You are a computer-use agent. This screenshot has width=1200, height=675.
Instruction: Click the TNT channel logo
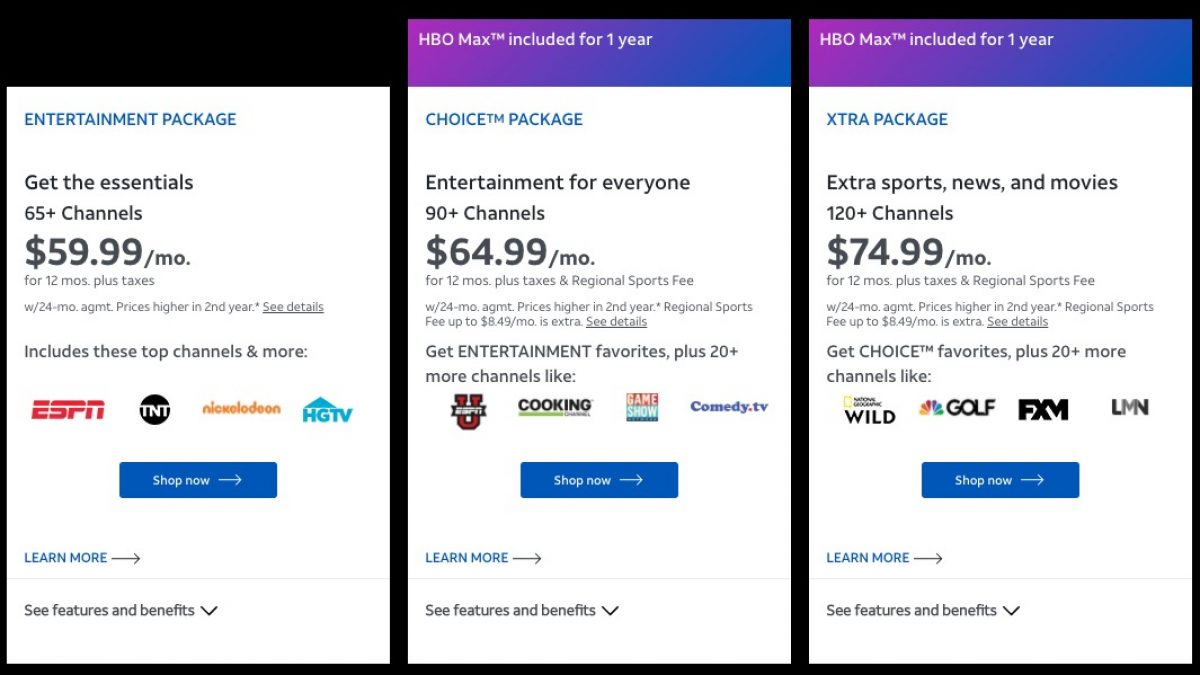point(155,409)
